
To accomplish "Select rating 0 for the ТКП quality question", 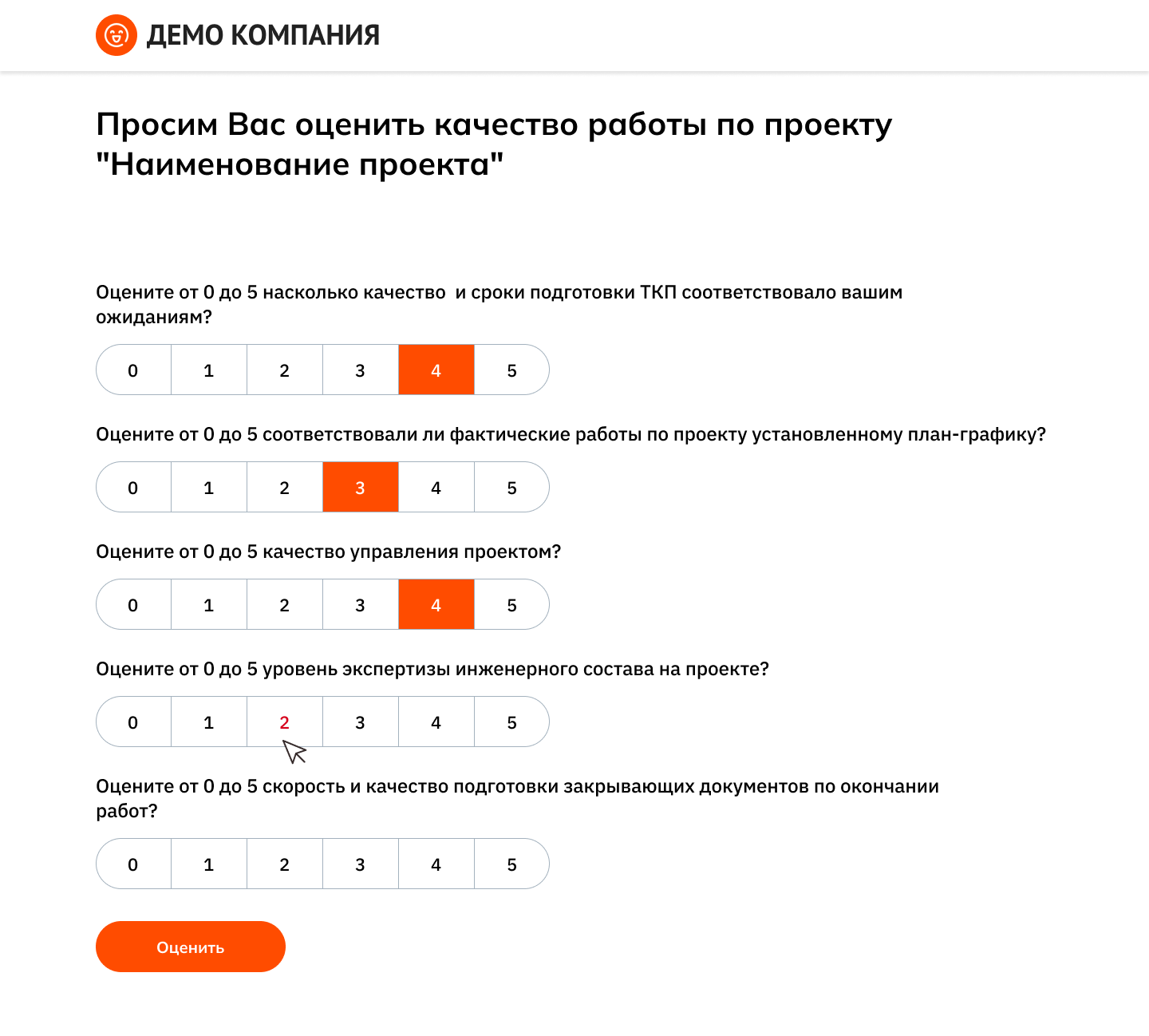I will [132, 370].
